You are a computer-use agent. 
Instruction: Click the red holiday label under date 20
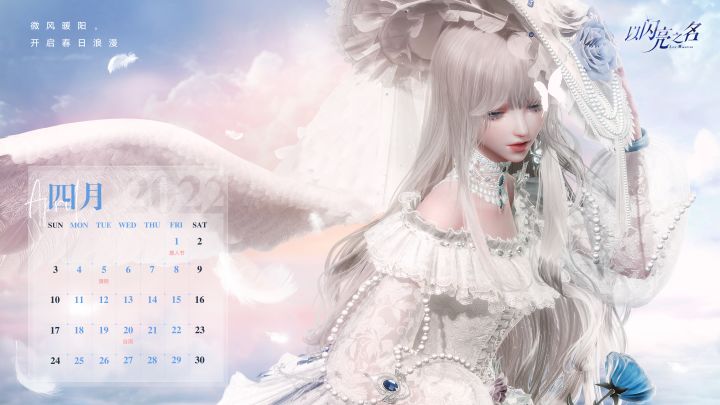point(128,342)
